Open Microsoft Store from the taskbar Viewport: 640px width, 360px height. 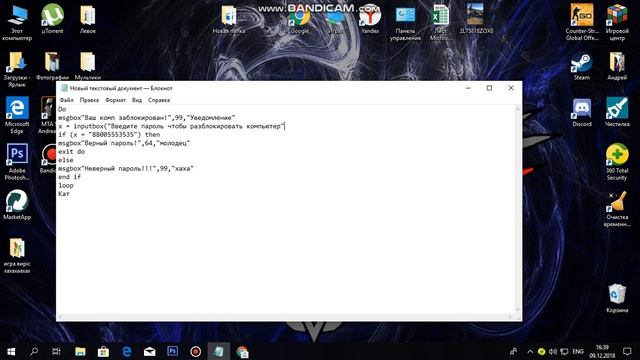(x=103, y=351)
